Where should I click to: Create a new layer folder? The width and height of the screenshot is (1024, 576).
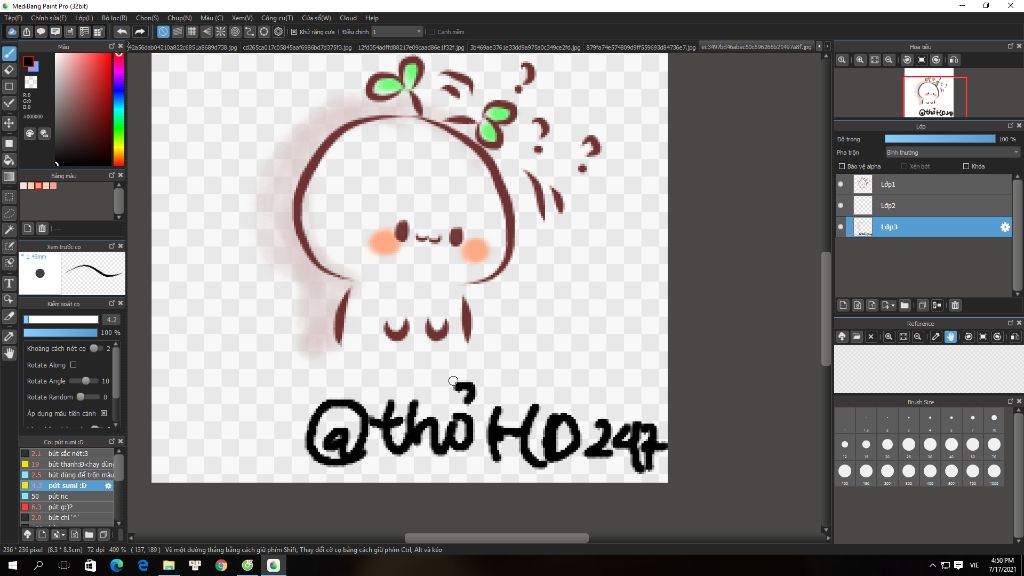coord(904,305)
